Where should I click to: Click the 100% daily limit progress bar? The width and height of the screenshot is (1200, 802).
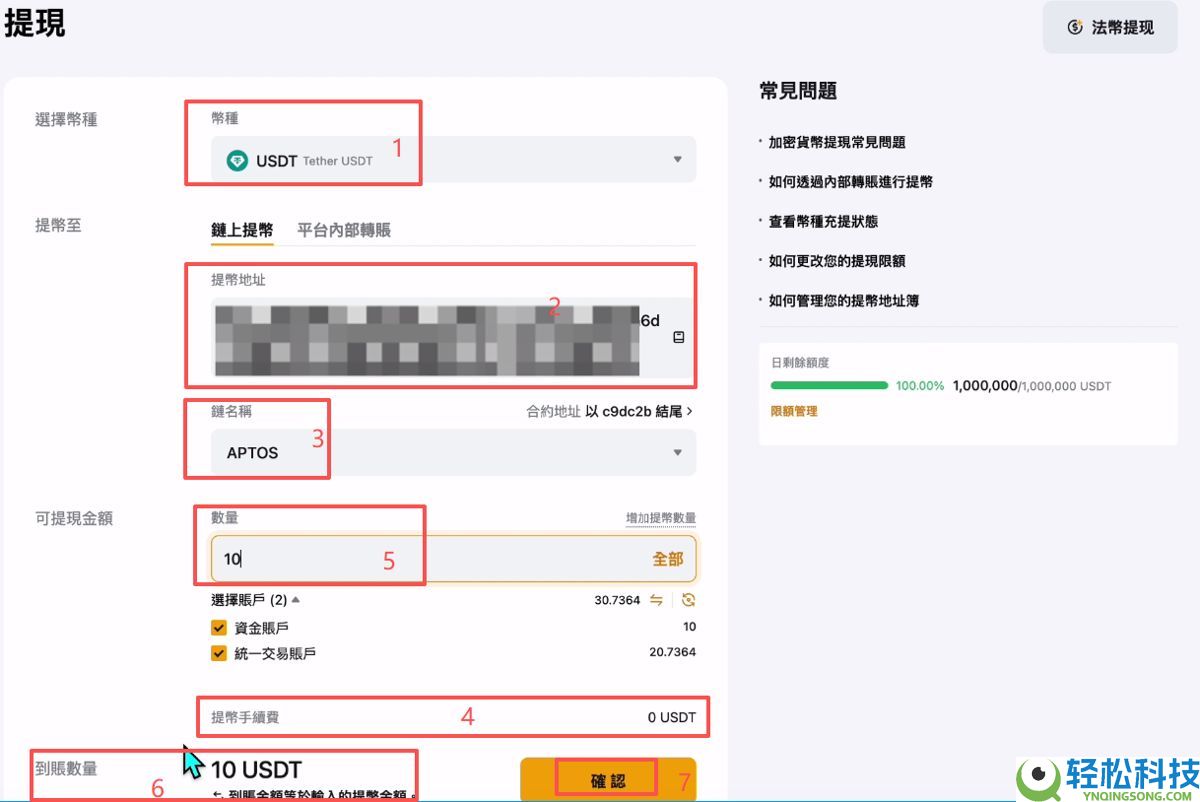(x=828, y=385)
